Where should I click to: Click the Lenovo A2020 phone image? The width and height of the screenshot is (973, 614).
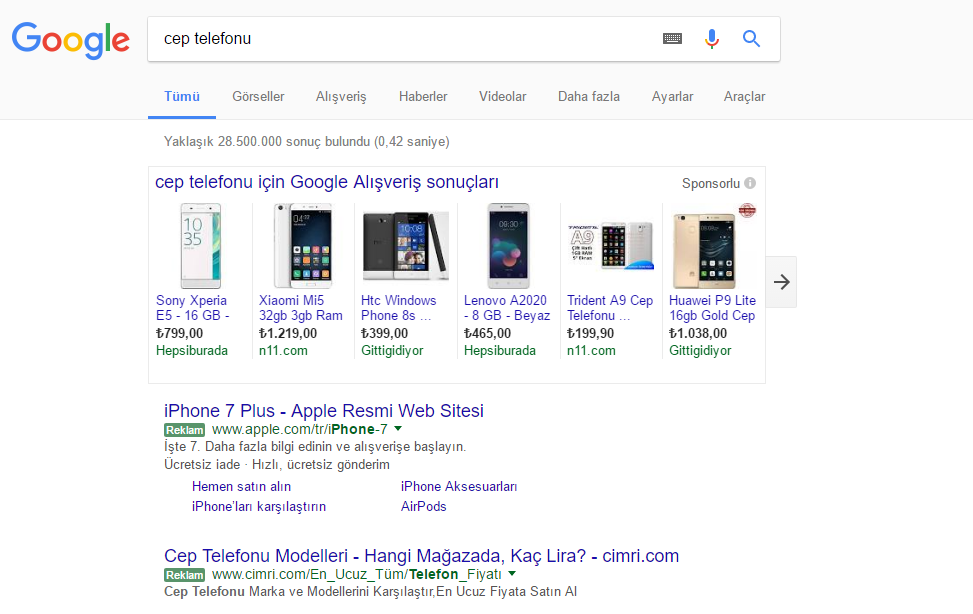click(x=508, y=246)
